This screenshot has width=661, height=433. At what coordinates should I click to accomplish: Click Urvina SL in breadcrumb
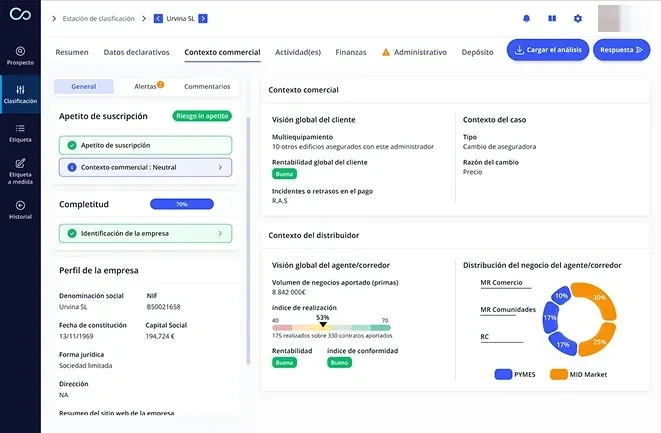coord(180,19)
